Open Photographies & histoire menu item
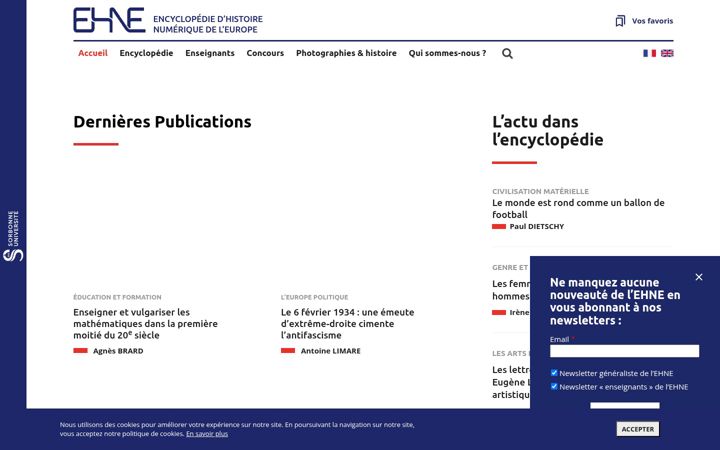This screenshot has width=720, height=450. pyautogui.click(x=346, y=53)
